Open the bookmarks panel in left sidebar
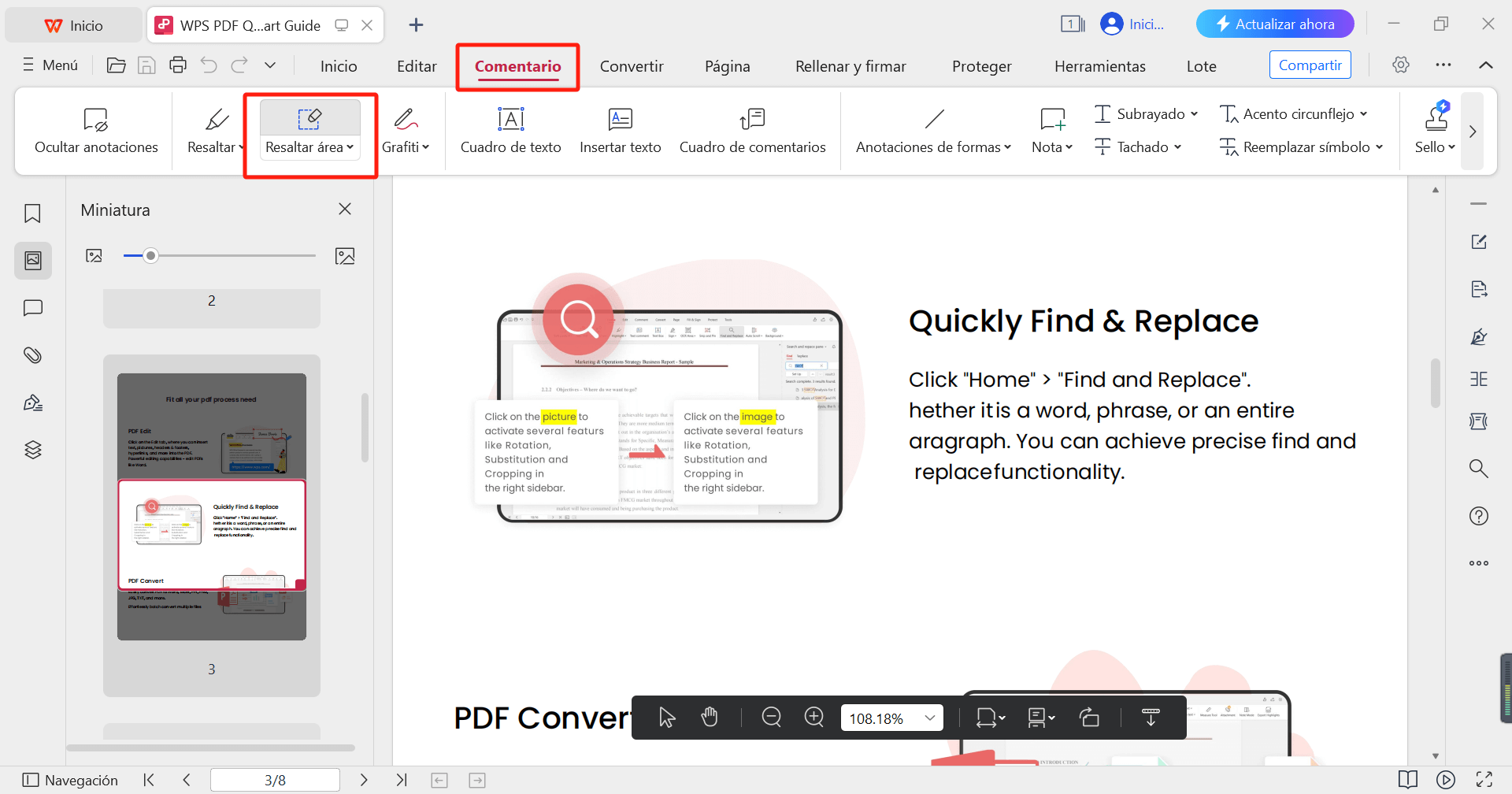Image resolution: width=1512 pixels, height=794 pixels. coord(33,213)
